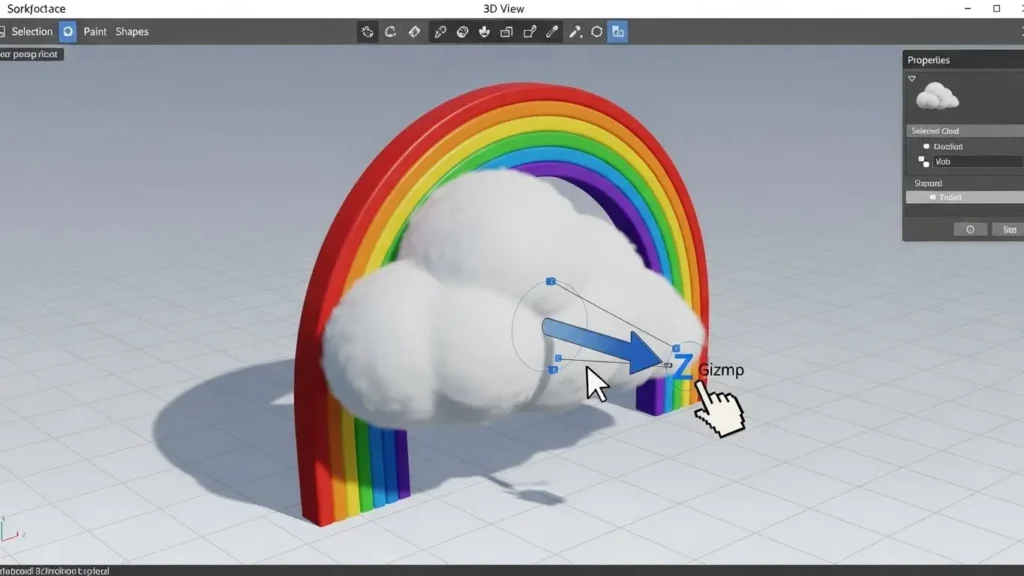1024x576 pixels.
Task: Activate the eyedropper pick tool icon
Action: [552, 31]
